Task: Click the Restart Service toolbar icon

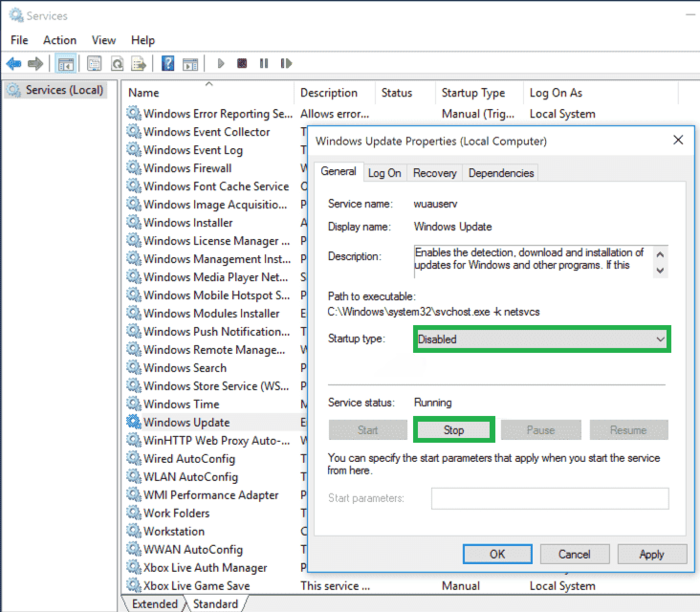Action: point(286,64)
